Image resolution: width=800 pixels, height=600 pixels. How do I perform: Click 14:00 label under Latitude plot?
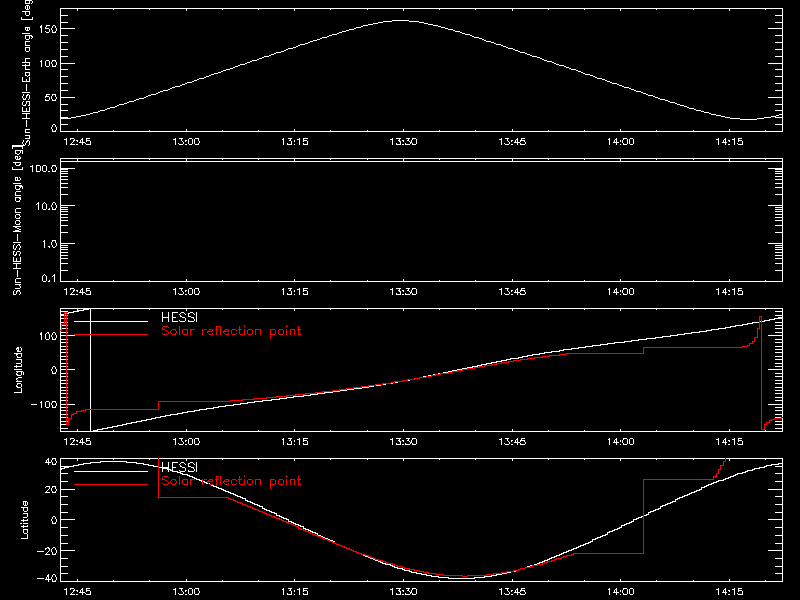point(620,592)
